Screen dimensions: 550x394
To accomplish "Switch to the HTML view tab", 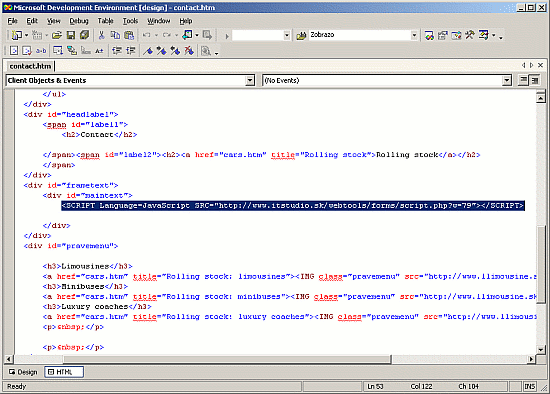I will 64,372.
